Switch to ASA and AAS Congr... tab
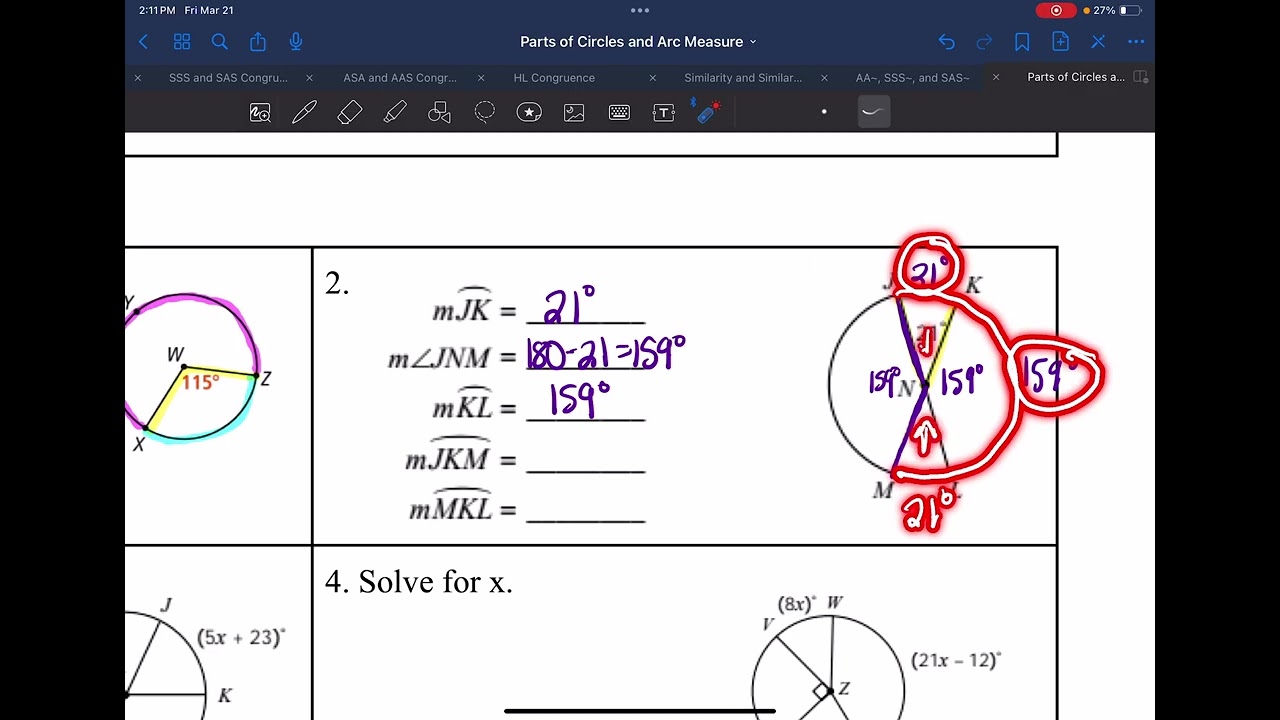This screenshot has height=720, width=1280. click(x=400, y=78)
